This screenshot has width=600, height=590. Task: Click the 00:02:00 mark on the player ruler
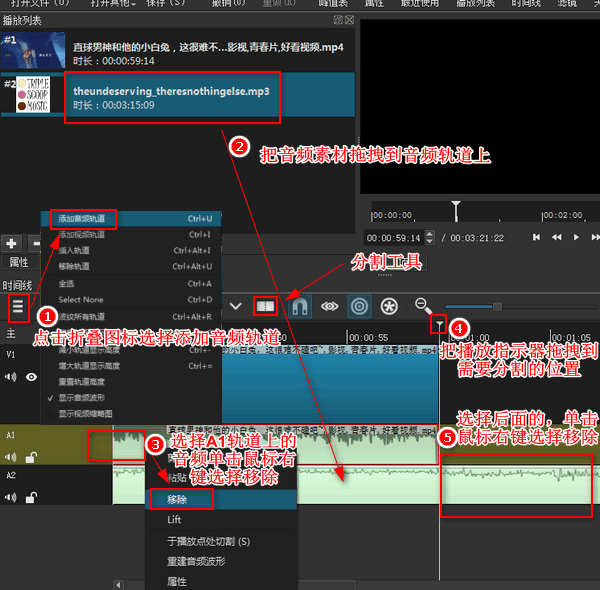point(563,215)
